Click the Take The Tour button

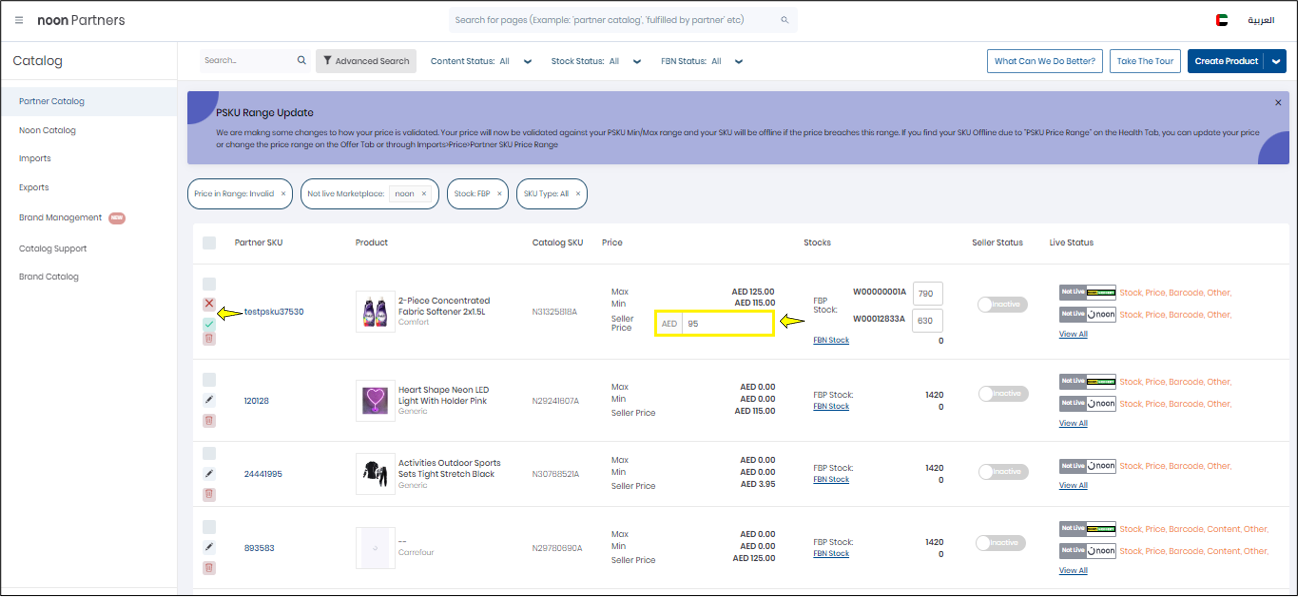click(x=1144, y=60)
